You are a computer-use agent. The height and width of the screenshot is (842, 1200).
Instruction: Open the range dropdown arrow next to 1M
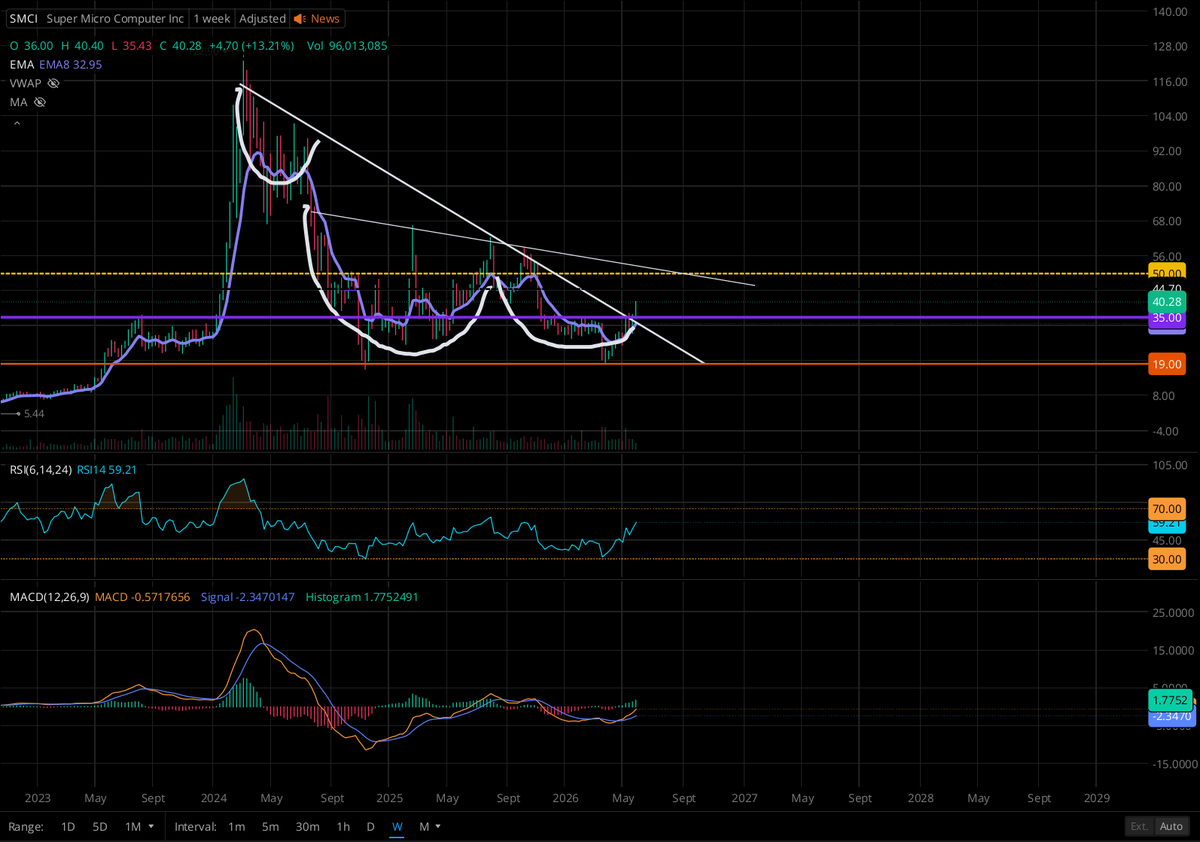[151, 827]
